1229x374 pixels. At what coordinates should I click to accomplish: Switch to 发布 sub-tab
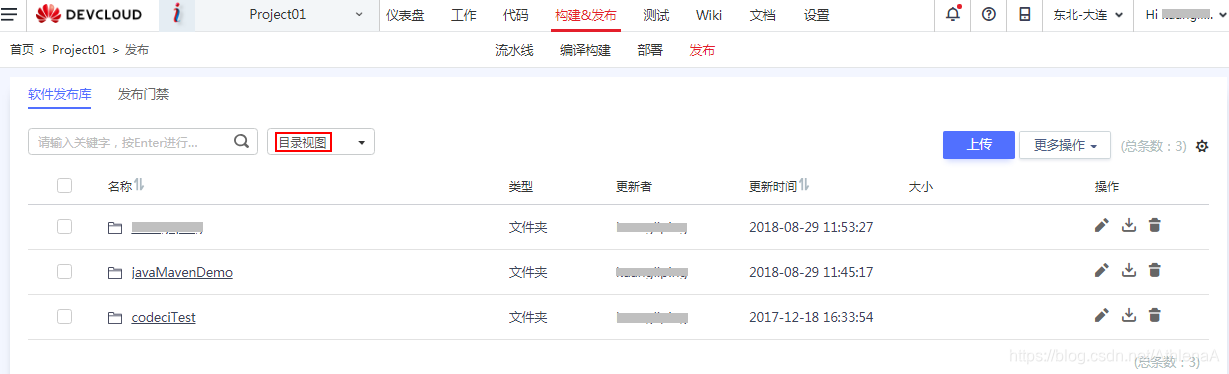(702, 50)
